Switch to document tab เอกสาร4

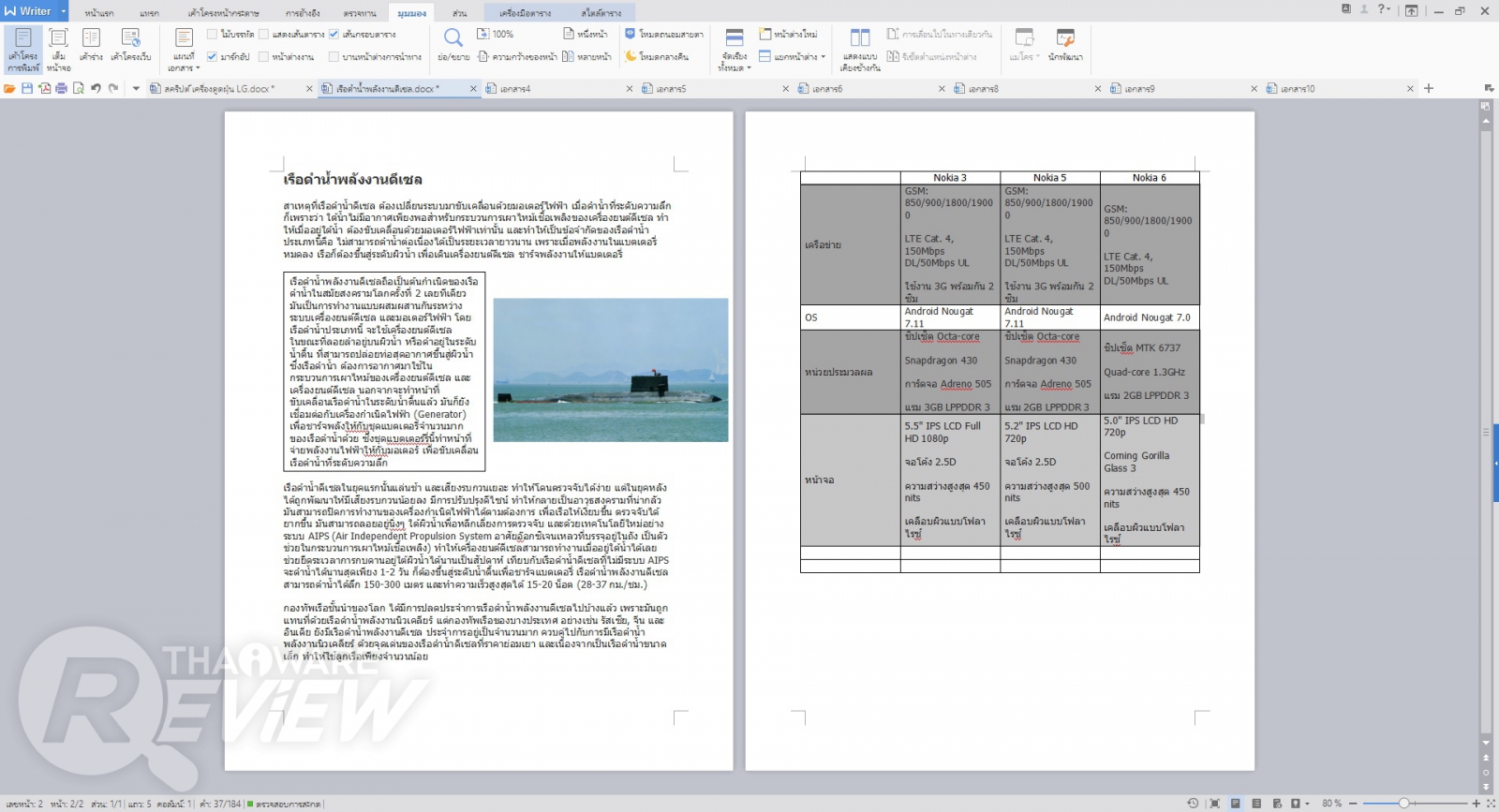[559, 88]
